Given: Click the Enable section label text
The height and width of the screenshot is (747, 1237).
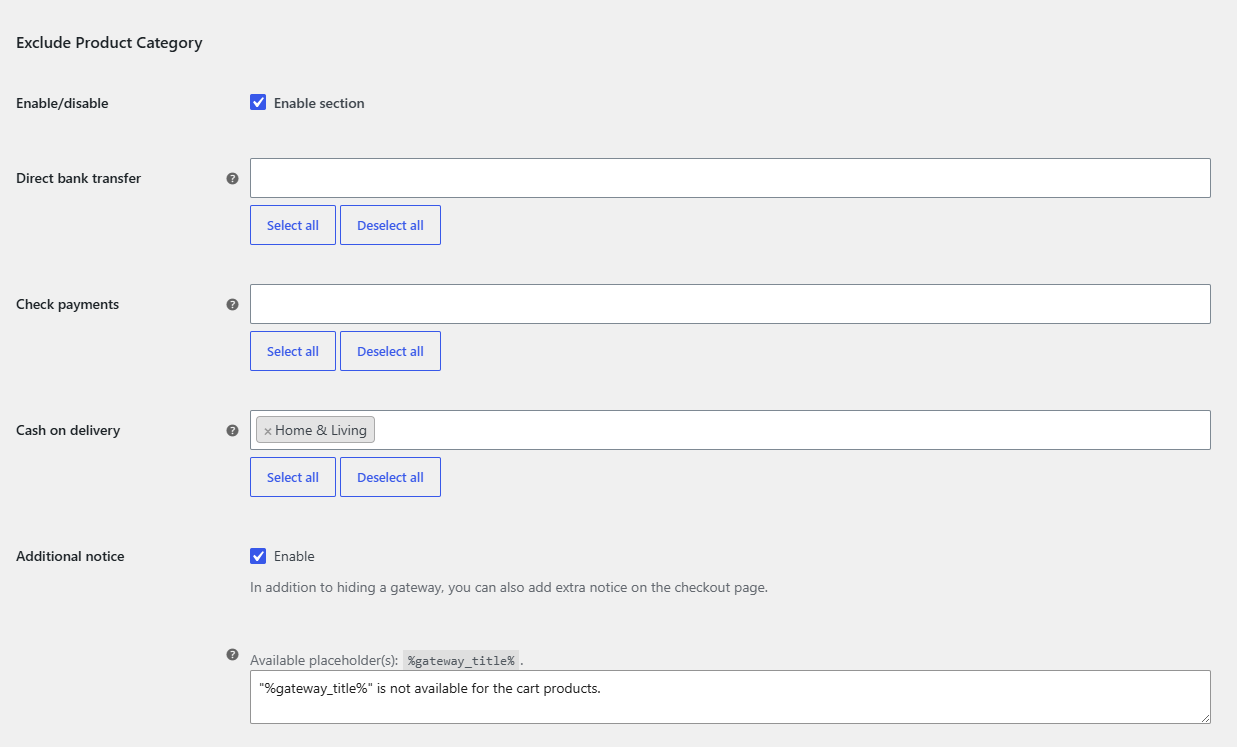Looking at the screenshot, I should 319,103.
